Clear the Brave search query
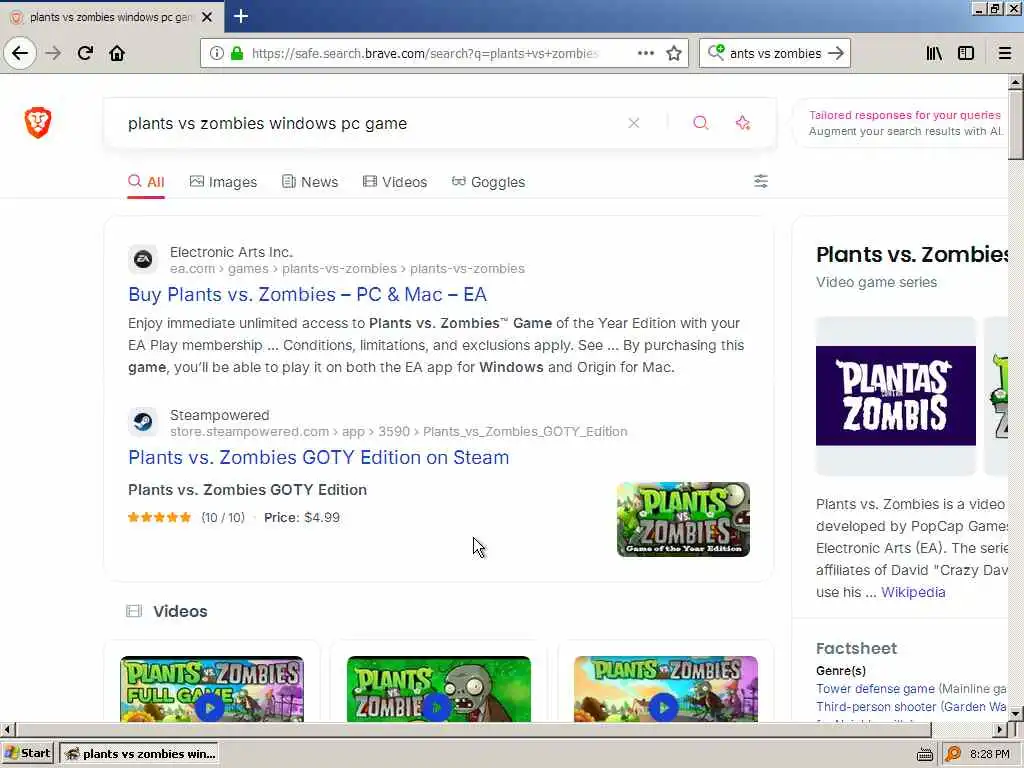The width and height of the screenshot is (1024, 768). pos(633,123)
